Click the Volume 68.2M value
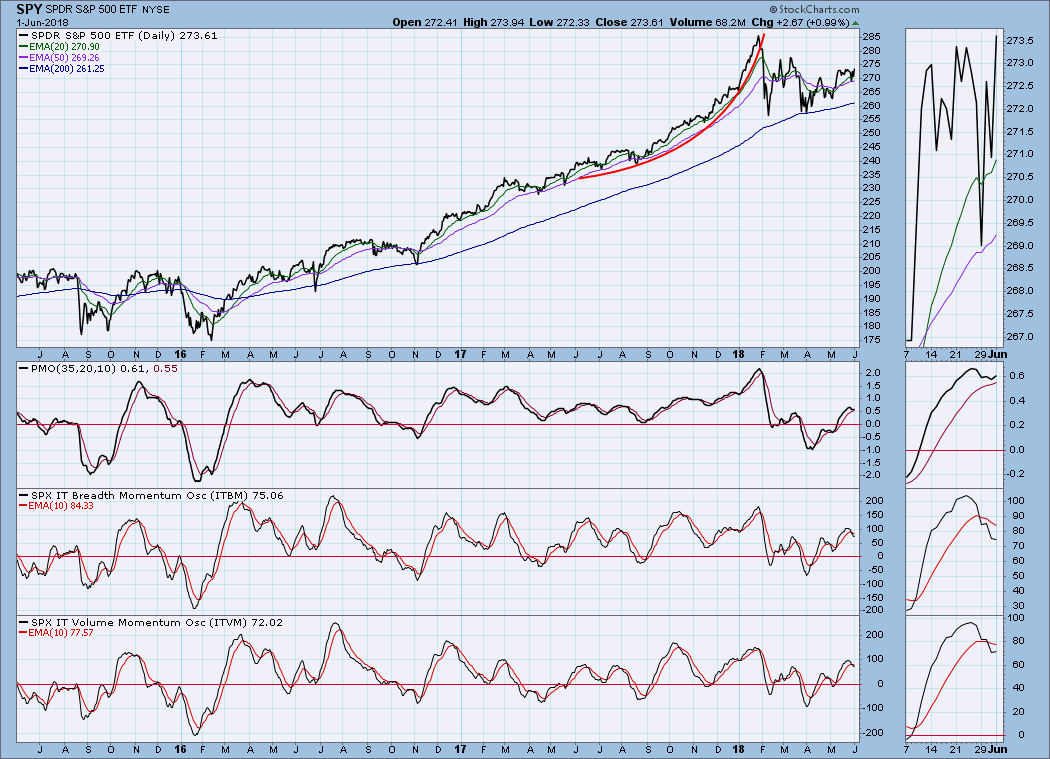 (x=707, y=22)
